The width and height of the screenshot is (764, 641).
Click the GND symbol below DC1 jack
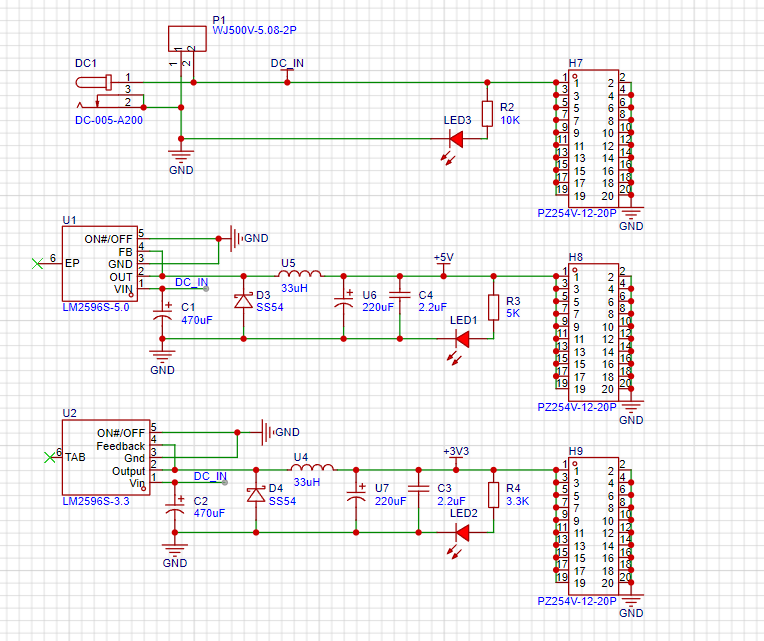[181, 155]
